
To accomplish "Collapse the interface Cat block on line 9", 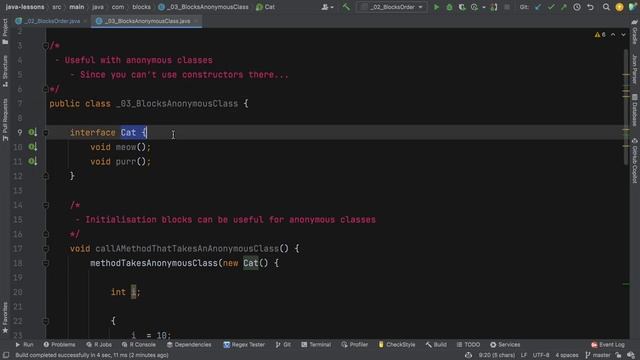I will click(x=46, y=133).
